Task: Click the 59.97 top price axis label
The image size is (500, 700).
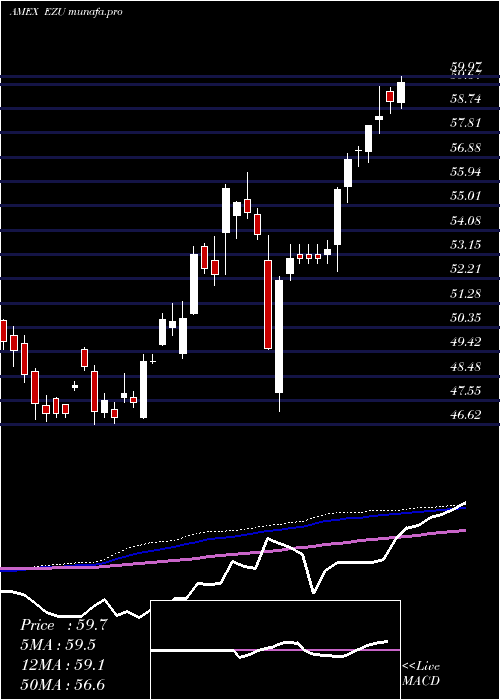Action: [x=466, y=68]
